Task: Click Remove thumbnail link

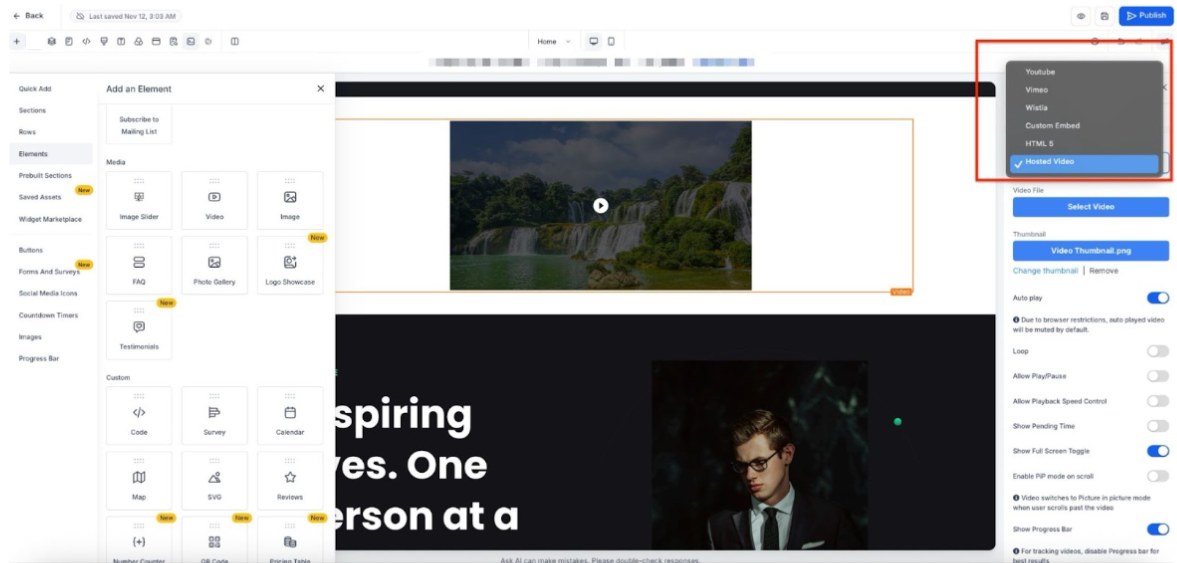Action: coord(1103,270)
